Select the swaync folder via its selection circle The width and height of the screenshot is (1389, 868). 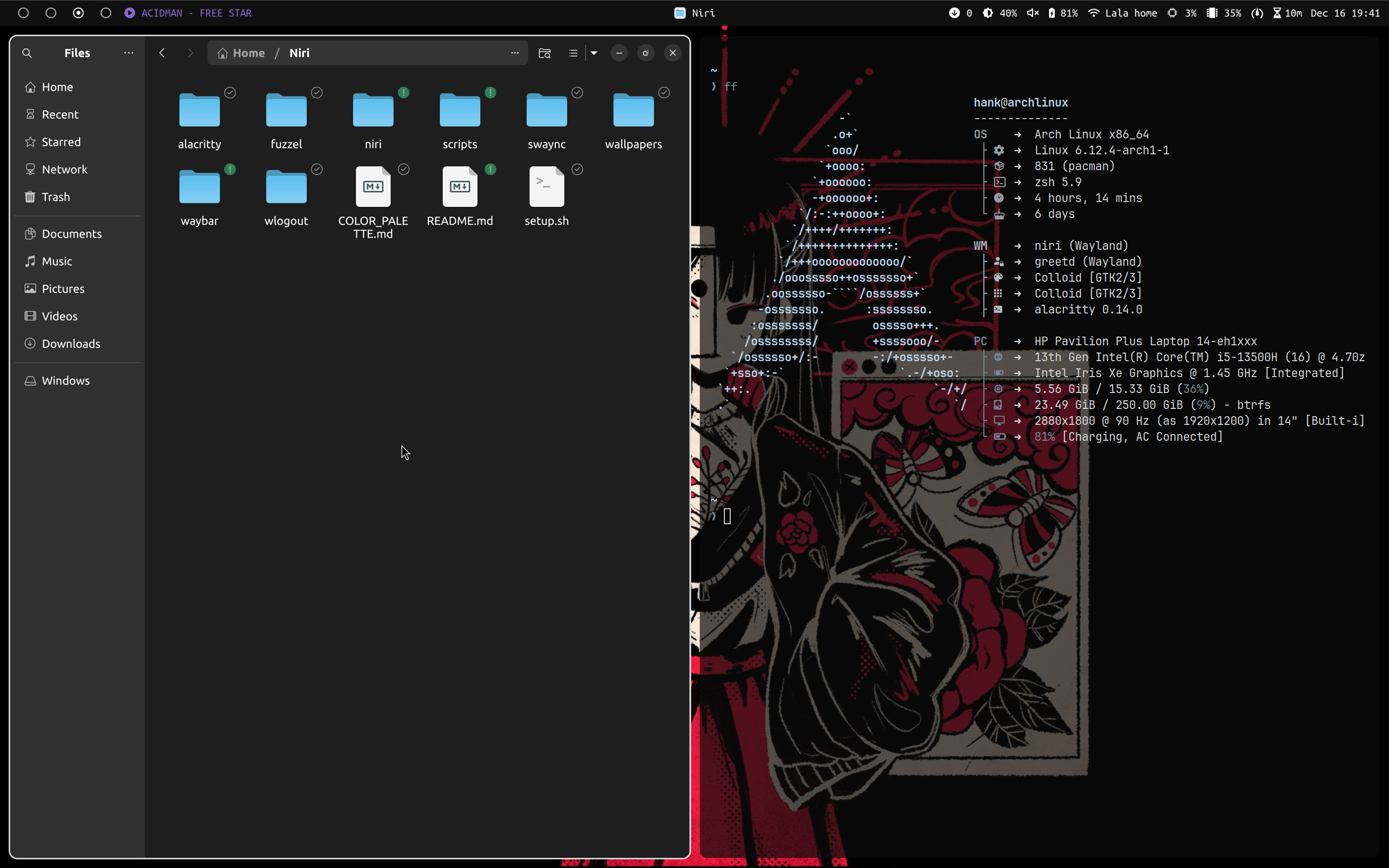coord(577,92)
